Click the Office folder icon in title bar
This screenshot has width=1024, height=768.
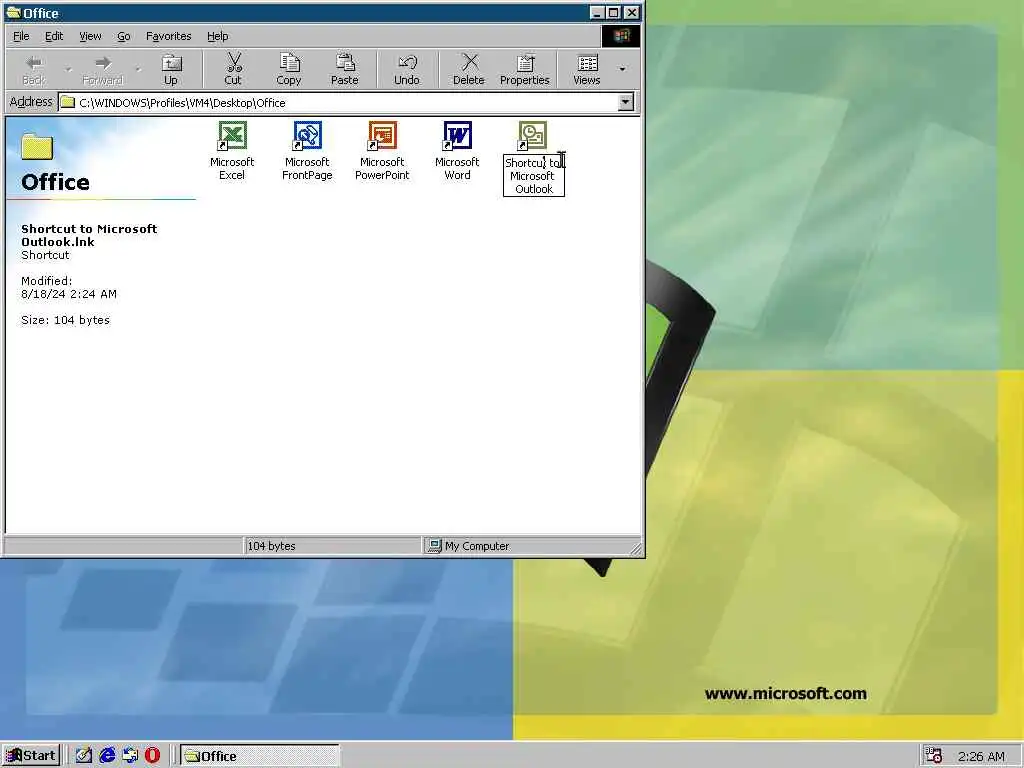pyautogui.click(x=14, y=12)
